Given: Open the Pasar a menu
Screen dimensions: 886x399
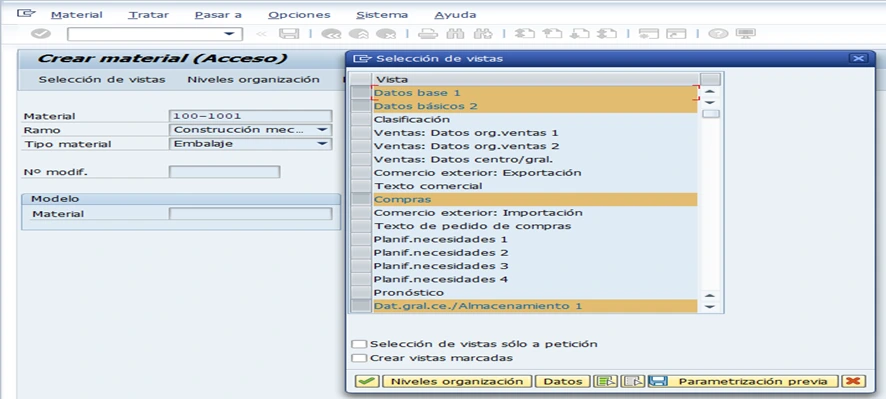Looking at the screenshot, I should tap(218, 15).
